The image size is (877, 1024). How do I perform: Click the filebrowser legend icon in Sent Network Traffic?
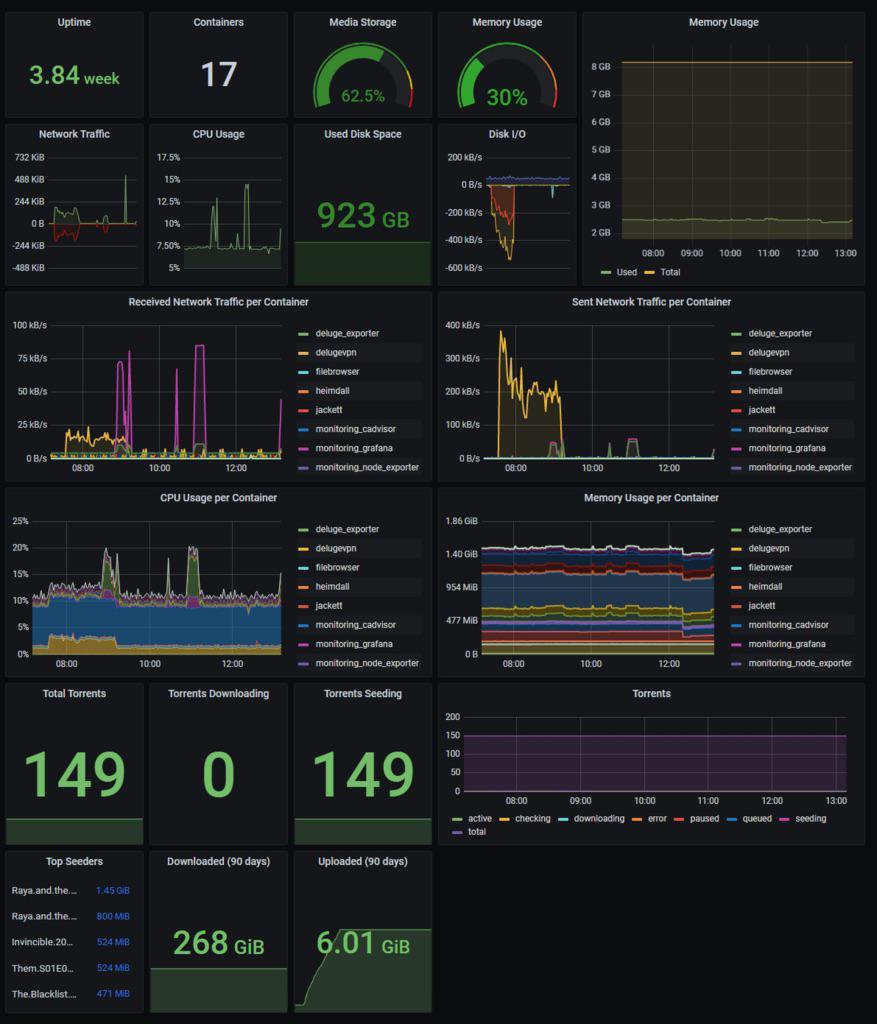point(735,371)
